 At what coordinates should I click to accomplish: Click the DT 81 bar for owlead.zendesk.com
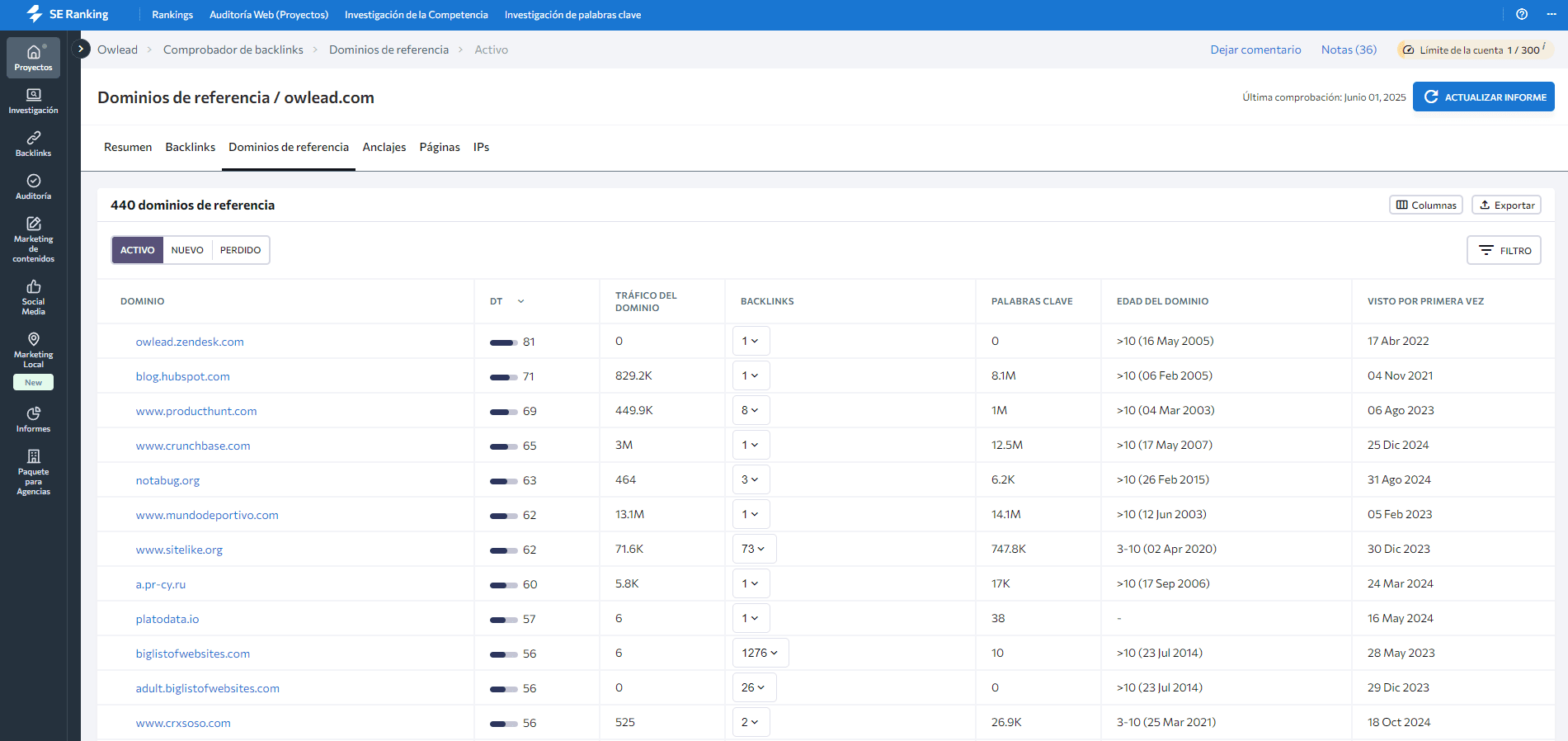(x=504, y=342)
